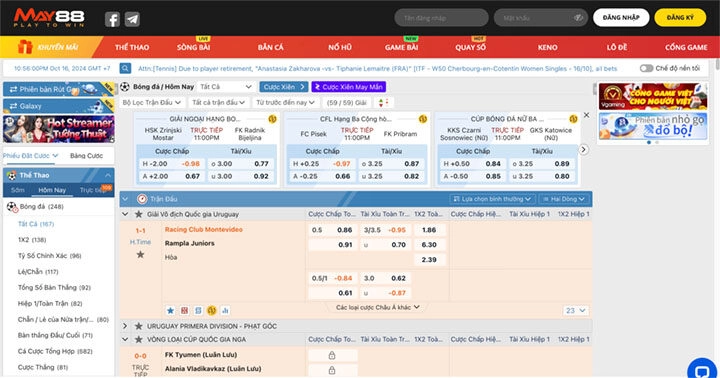
Task: Click the Cược Xiên button
Action: click(284, 87)
